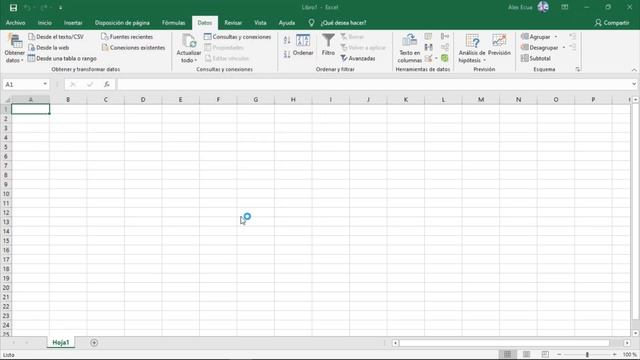Launch Texto en columnas wizard
This screenshot has height=360, width=640.
point(409,49)
